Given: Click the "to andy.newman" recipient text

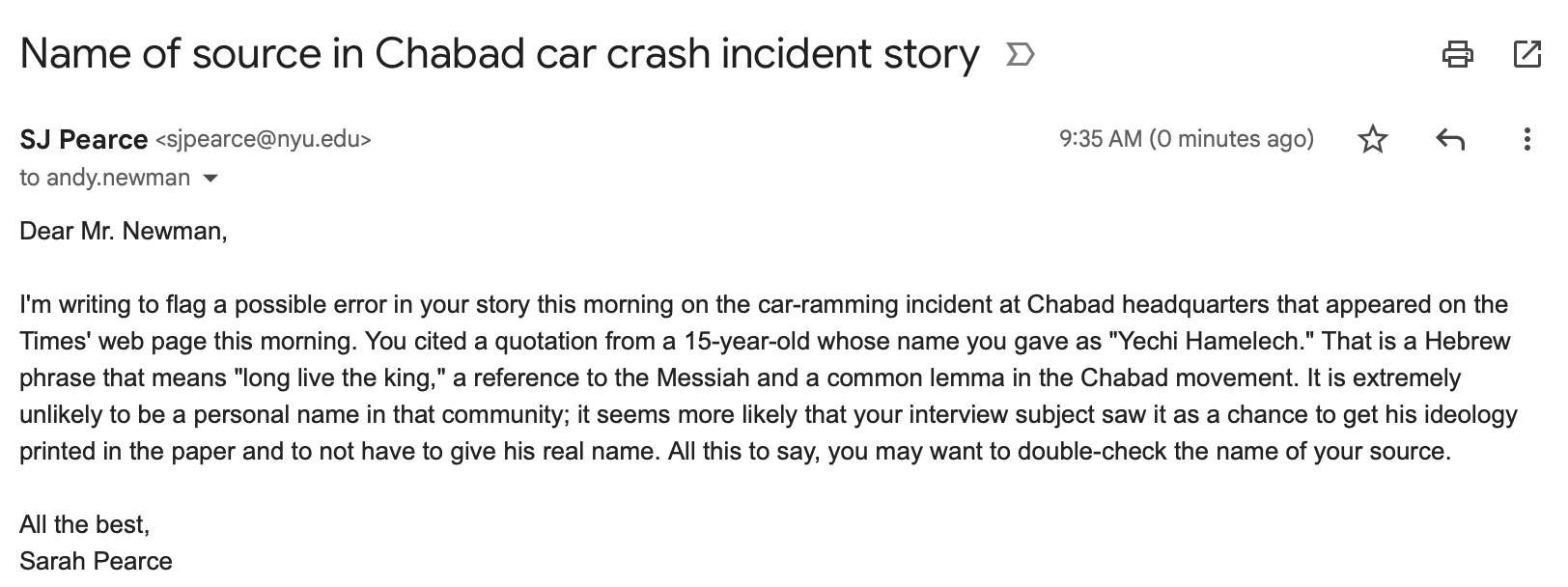Looking at the screenshot, I should point(104,179).
